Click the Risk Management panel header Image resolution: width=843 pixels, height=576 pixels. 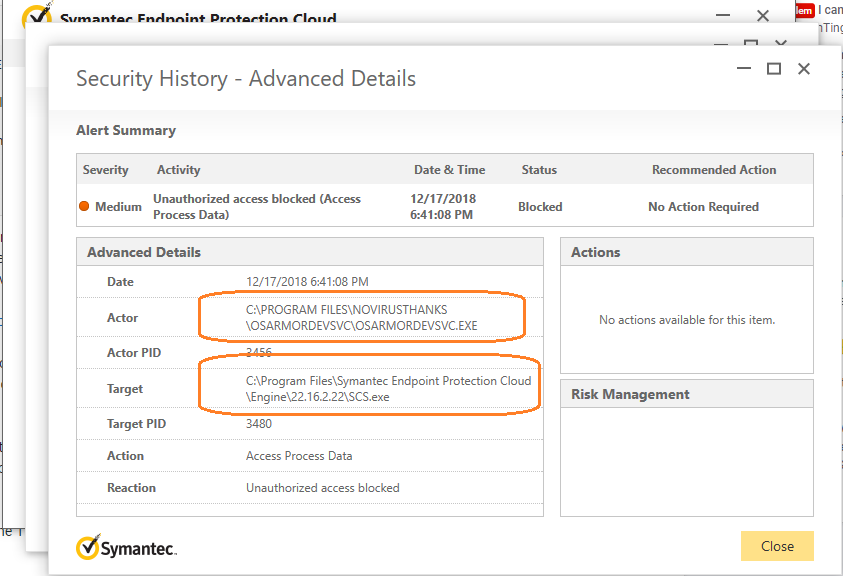click(630, 394)
